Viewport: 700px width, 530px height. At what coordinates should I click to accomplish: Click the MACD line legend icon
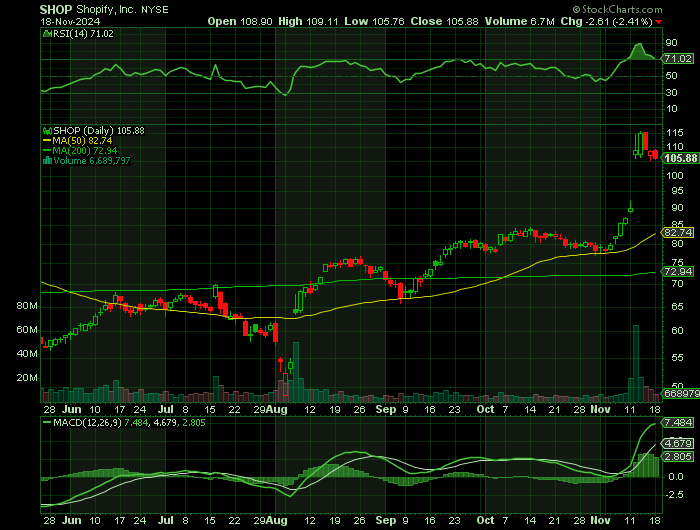point(47,422)
